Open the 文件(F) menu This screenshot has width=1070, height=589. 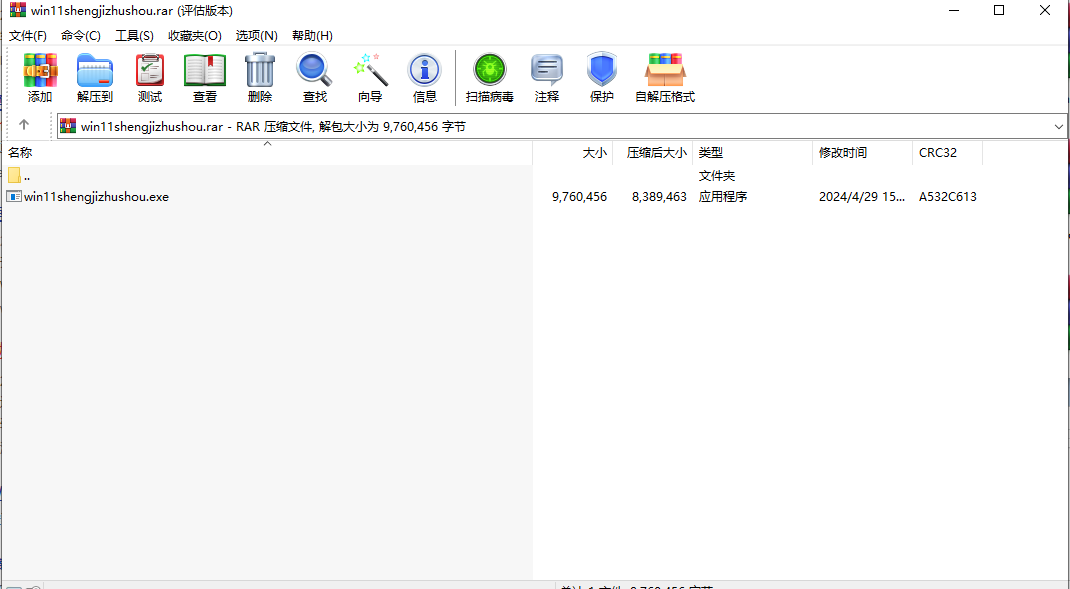point(28,35)
